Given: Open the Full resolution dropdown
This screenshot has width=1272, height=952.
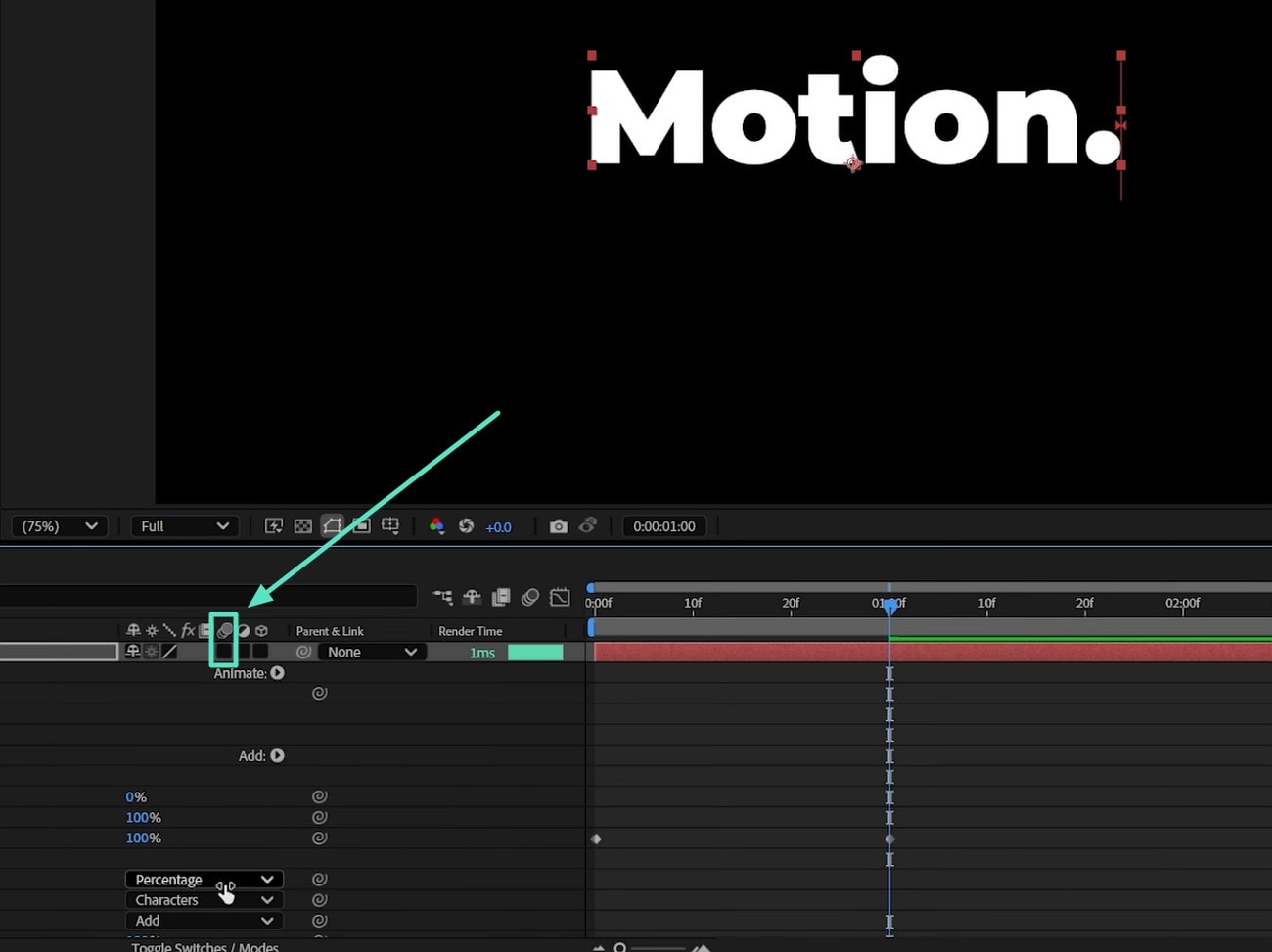Looking at the screenshot, I should pos(185,526).
